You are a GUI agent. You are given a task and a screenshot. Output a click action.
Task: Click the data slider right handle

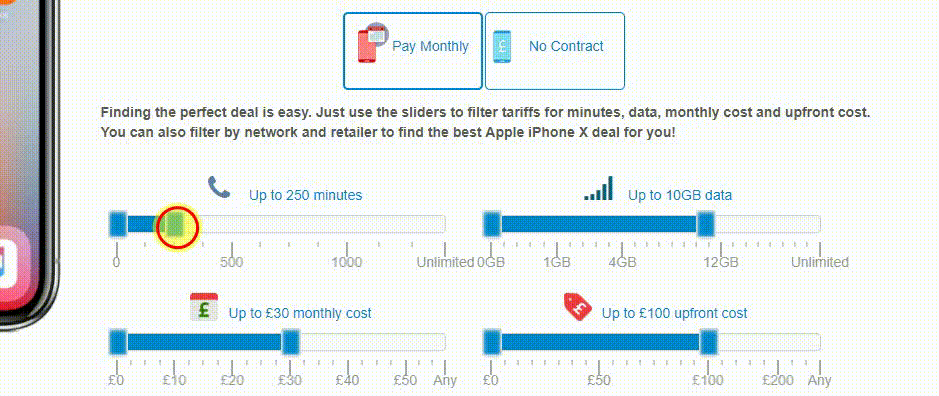click(x=706, y=224)
